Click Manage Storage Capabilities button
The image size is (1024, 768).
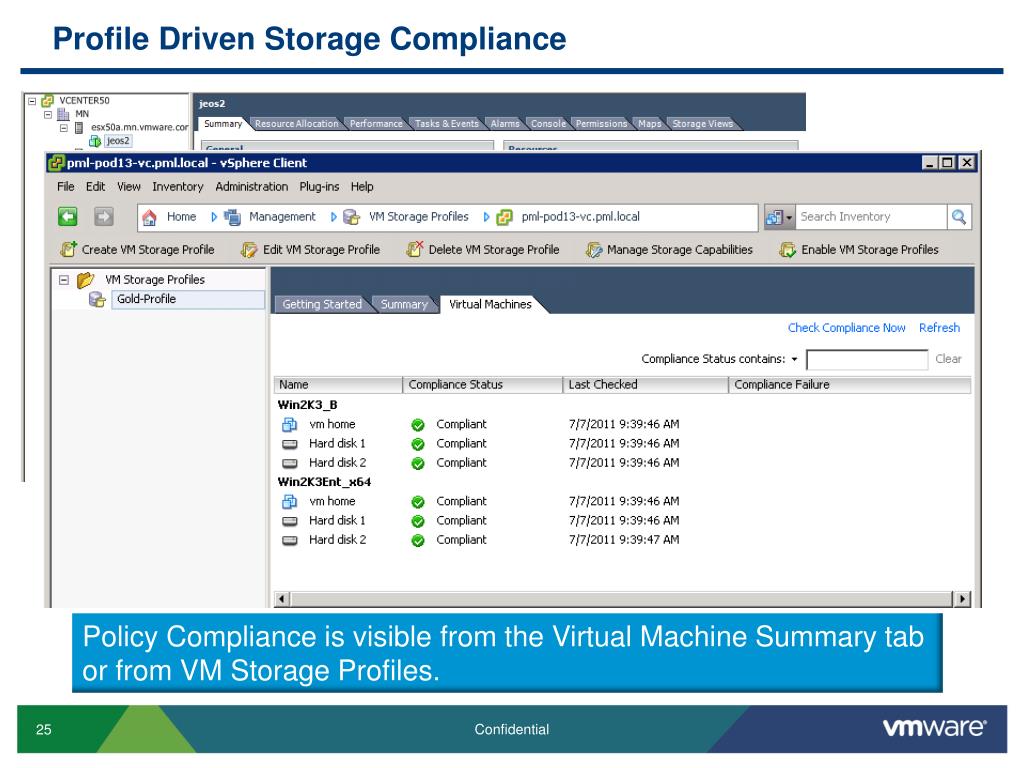pos(669,249)
